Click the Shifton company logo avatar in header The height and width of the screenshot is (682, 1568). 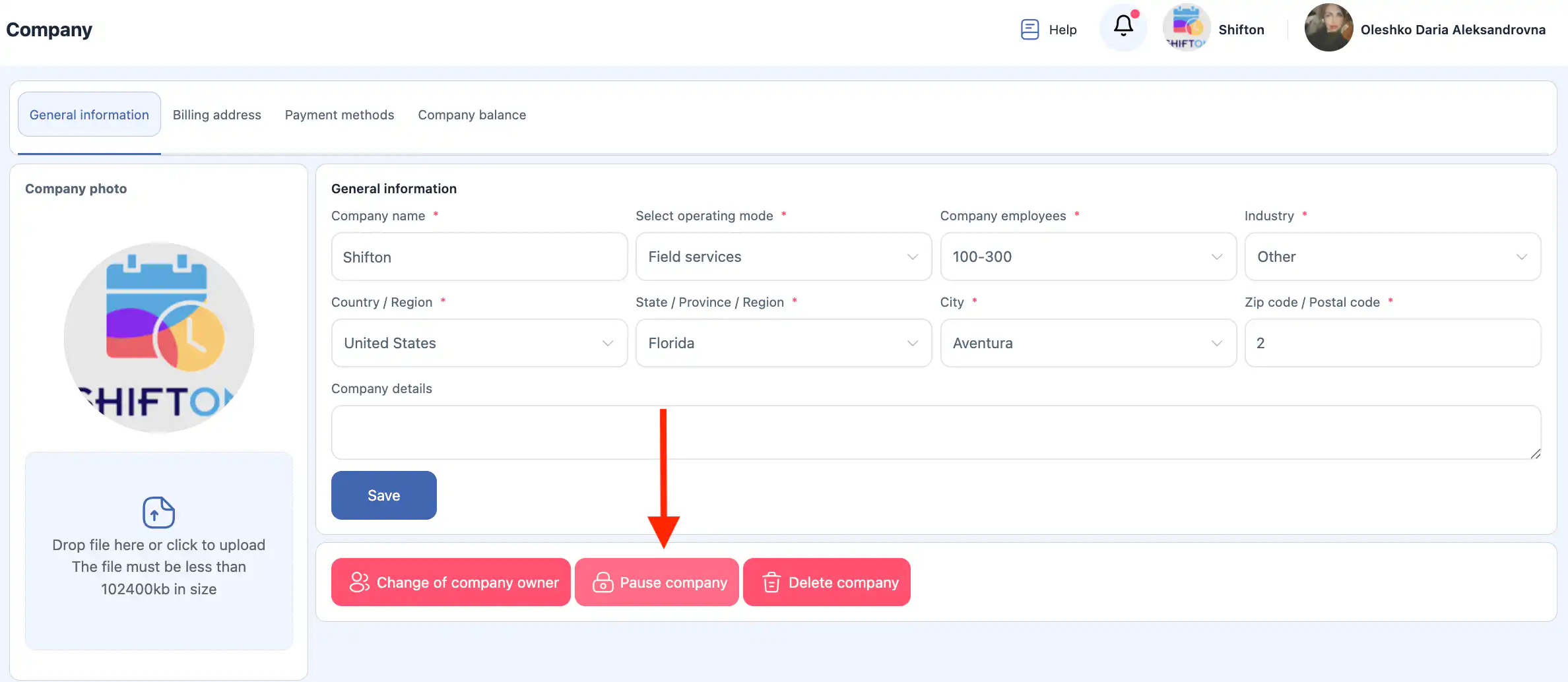click(x=1186, y=28)
